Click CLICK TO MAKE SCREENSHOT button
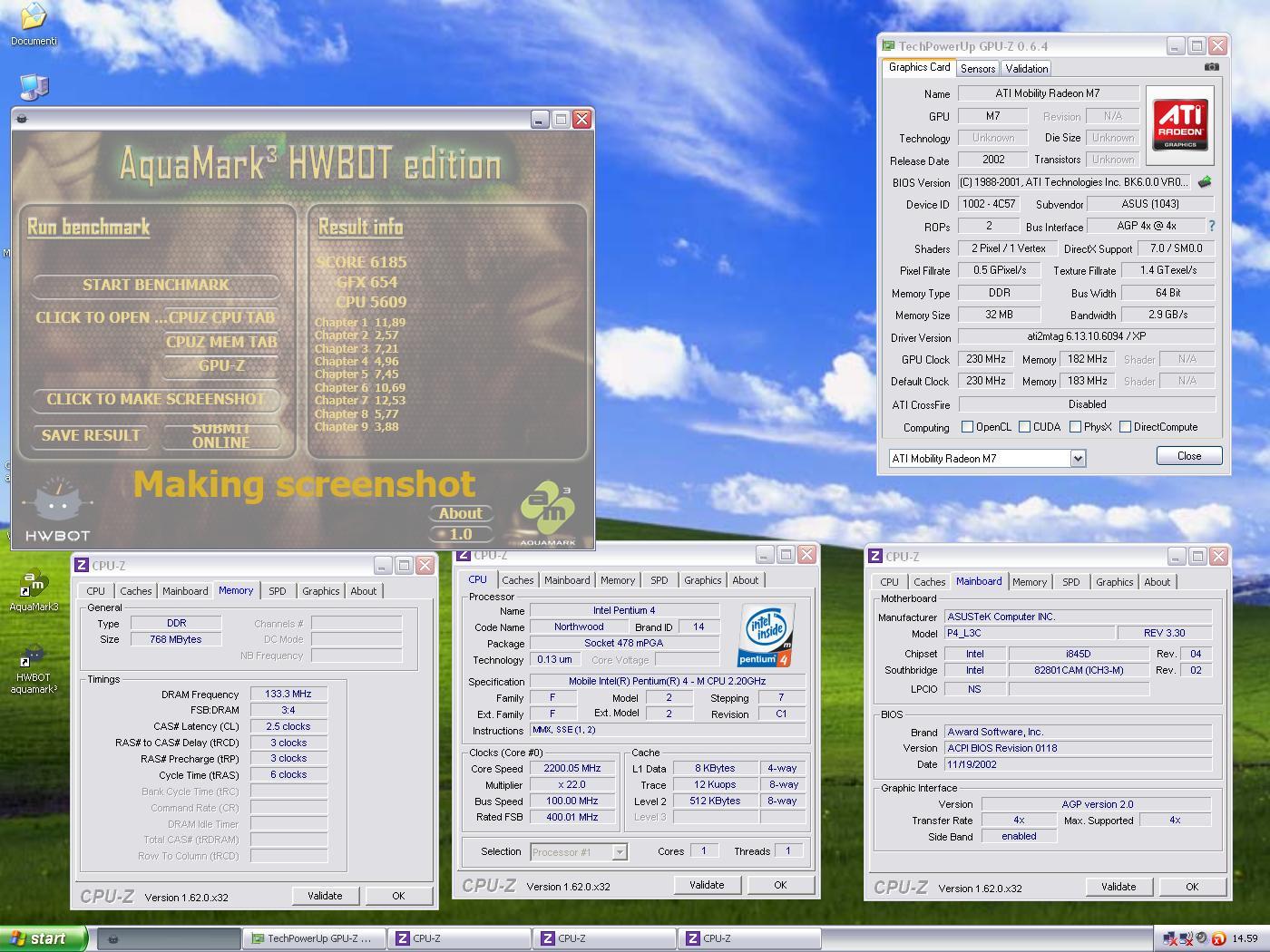Viewport: 1270px width, 952px height. 156,399
